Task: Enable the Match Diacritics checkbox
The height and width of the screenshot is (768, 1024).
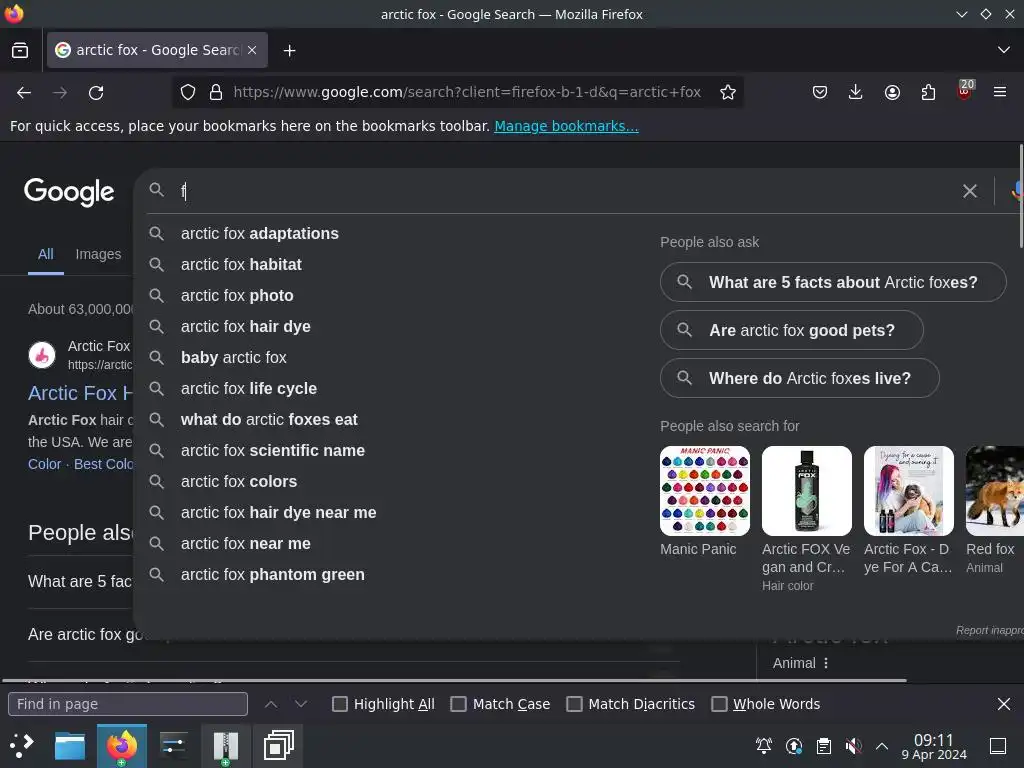Action: (x=574, y=704)
